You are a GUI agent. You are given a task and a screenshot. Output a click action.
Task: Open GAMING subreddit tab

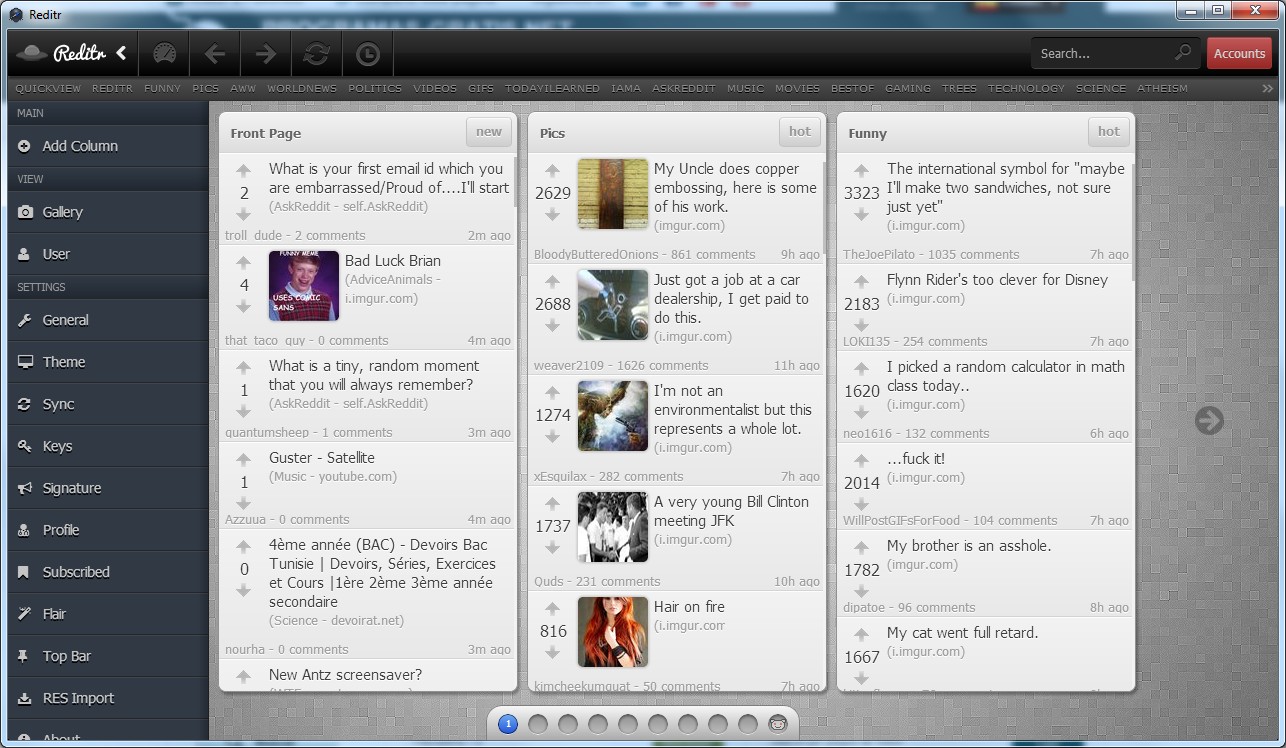pos(908,88)
